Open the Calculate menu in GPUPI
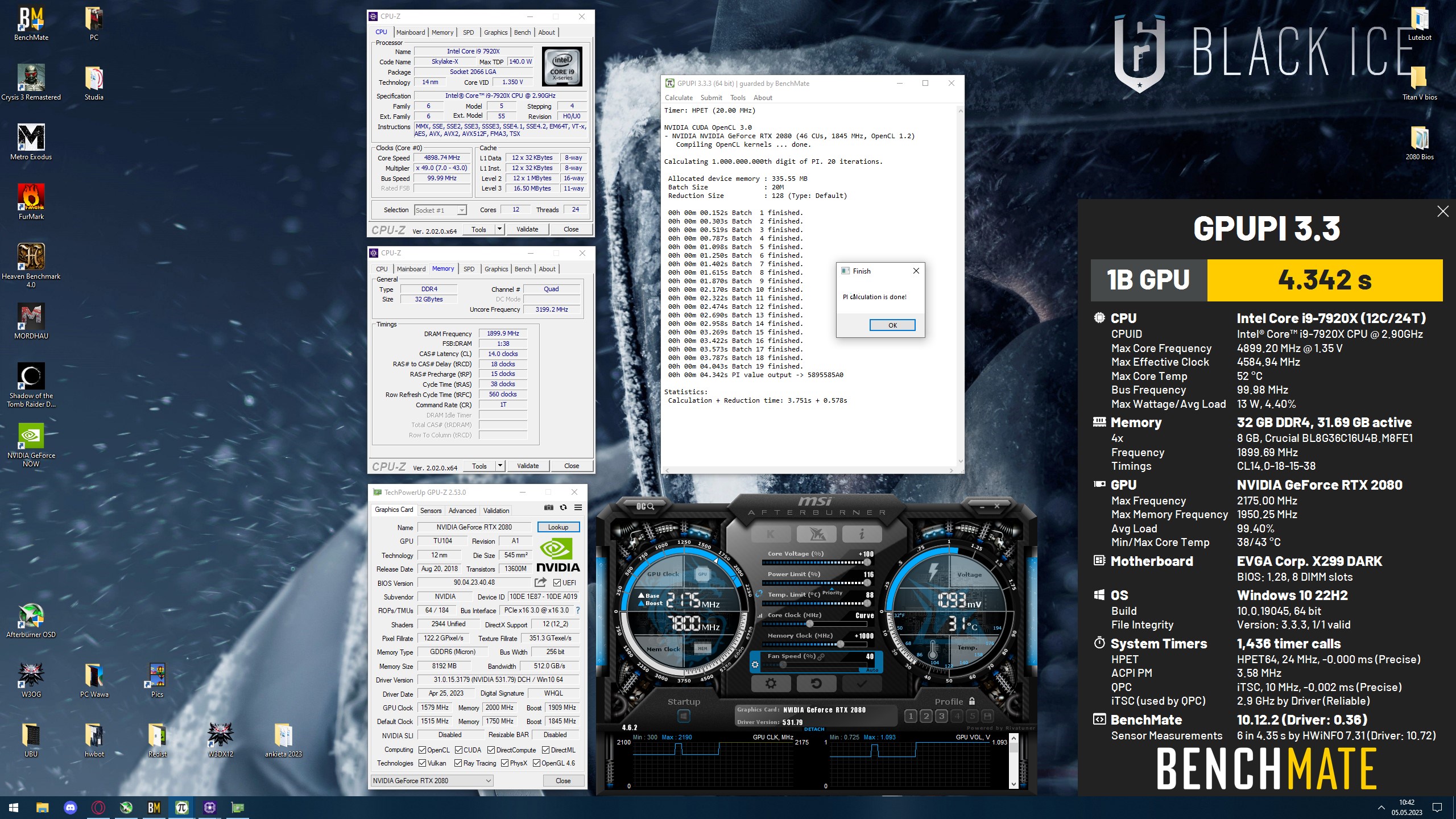 click(679, 98)
